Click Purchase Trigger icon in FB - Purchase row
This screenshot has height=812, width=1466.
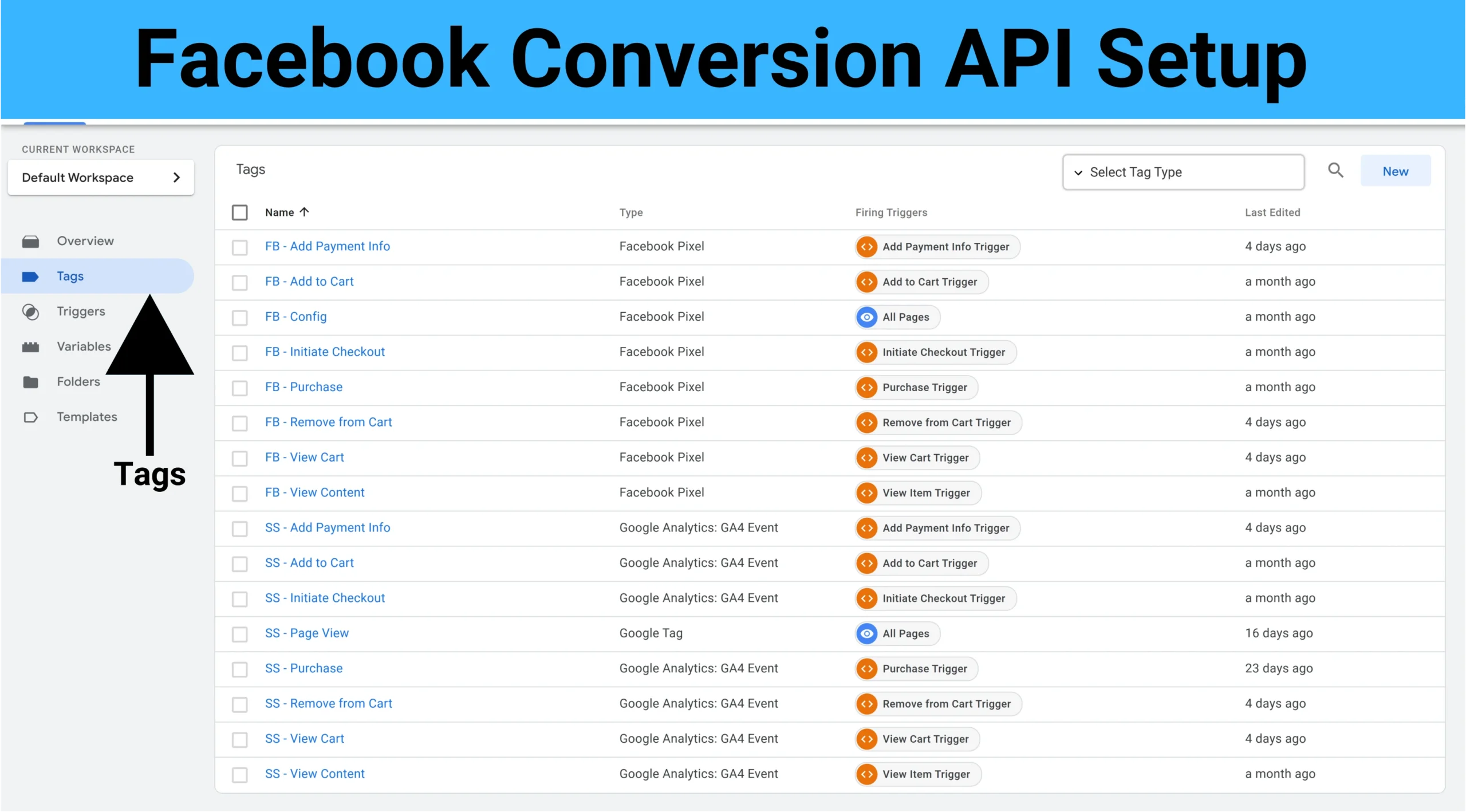click(x=867, y=388)
